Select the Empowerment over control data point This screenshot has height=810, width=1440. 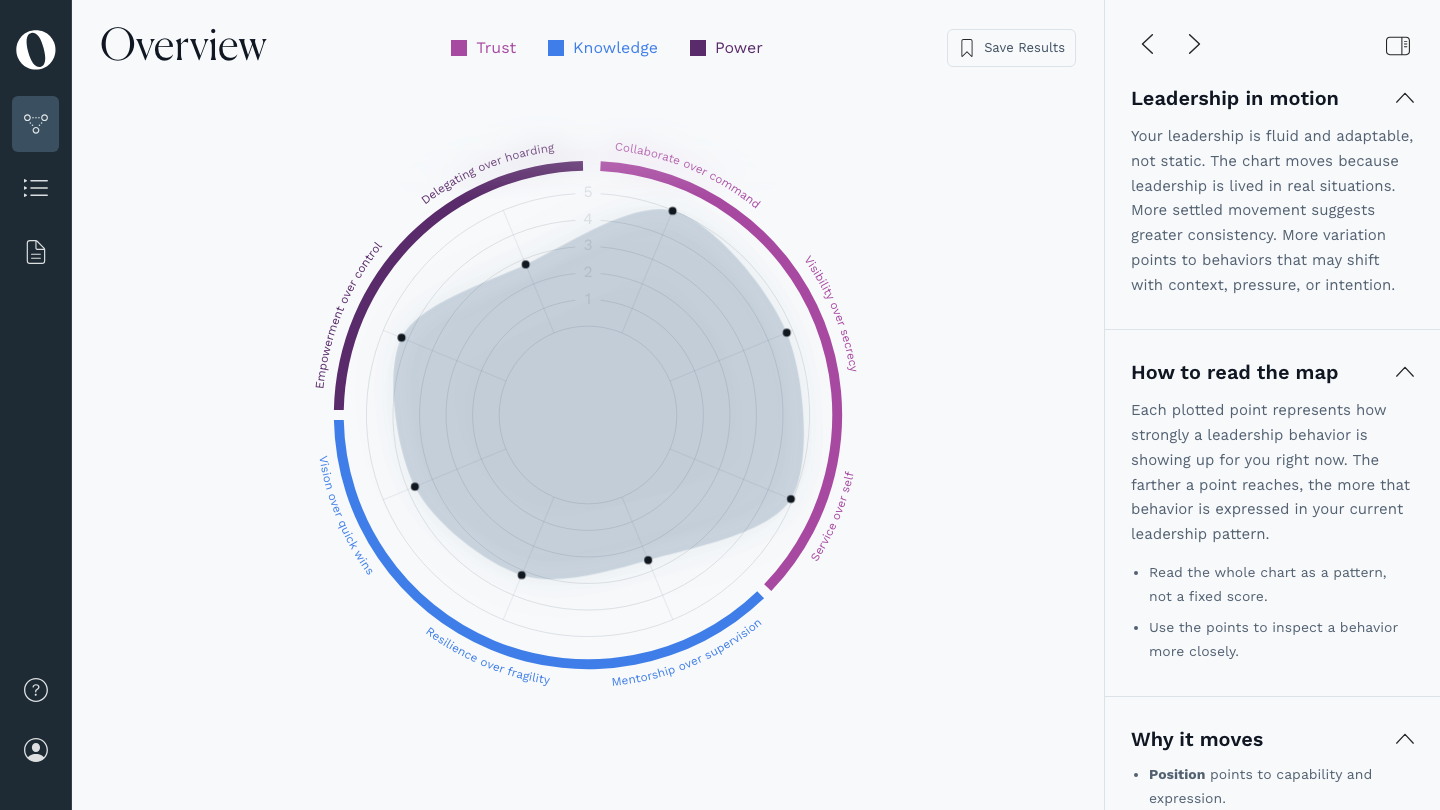[402, 338]
